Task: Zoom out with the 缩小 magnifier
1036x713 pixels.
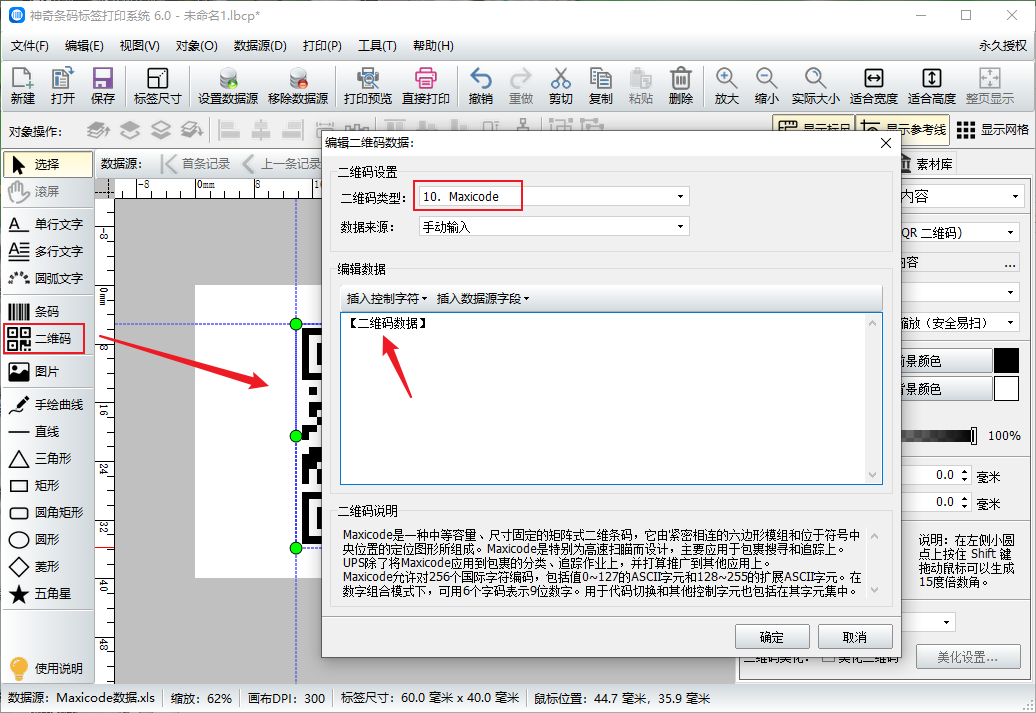Action: (x=766, y=86)
